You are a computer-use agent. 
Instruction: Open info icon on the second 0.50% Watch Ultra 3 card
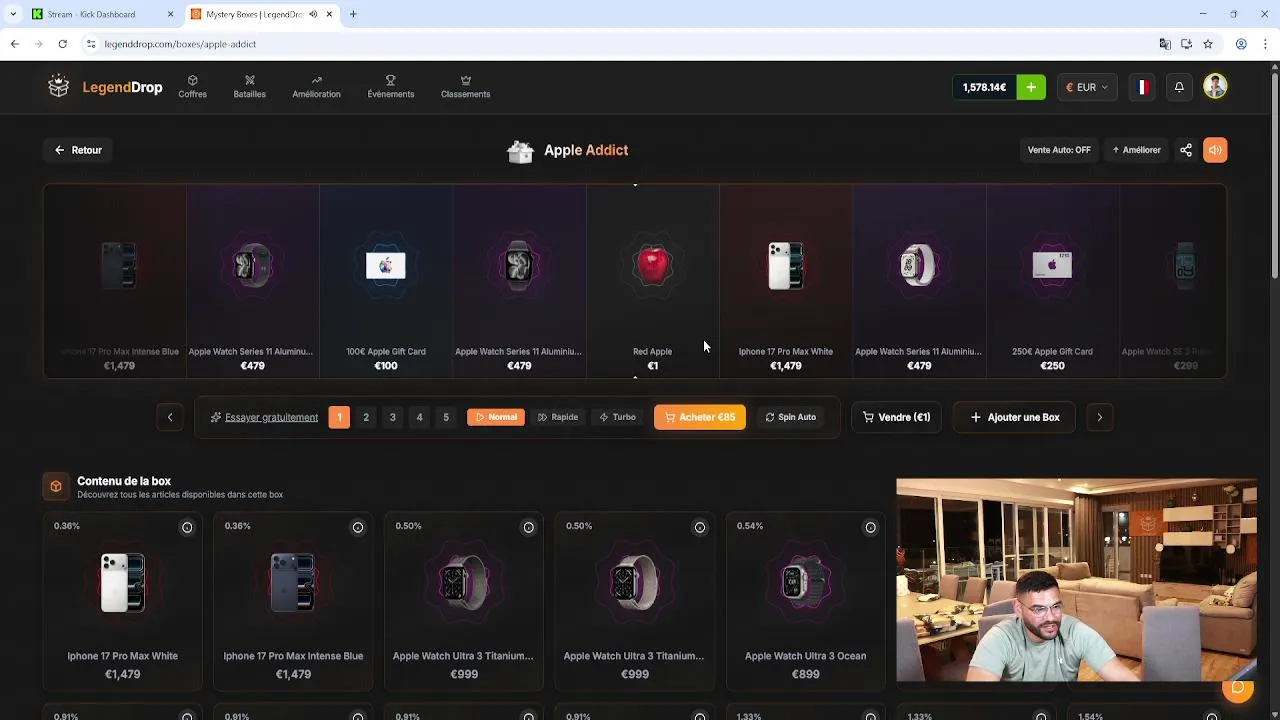(x=700, y=527)
